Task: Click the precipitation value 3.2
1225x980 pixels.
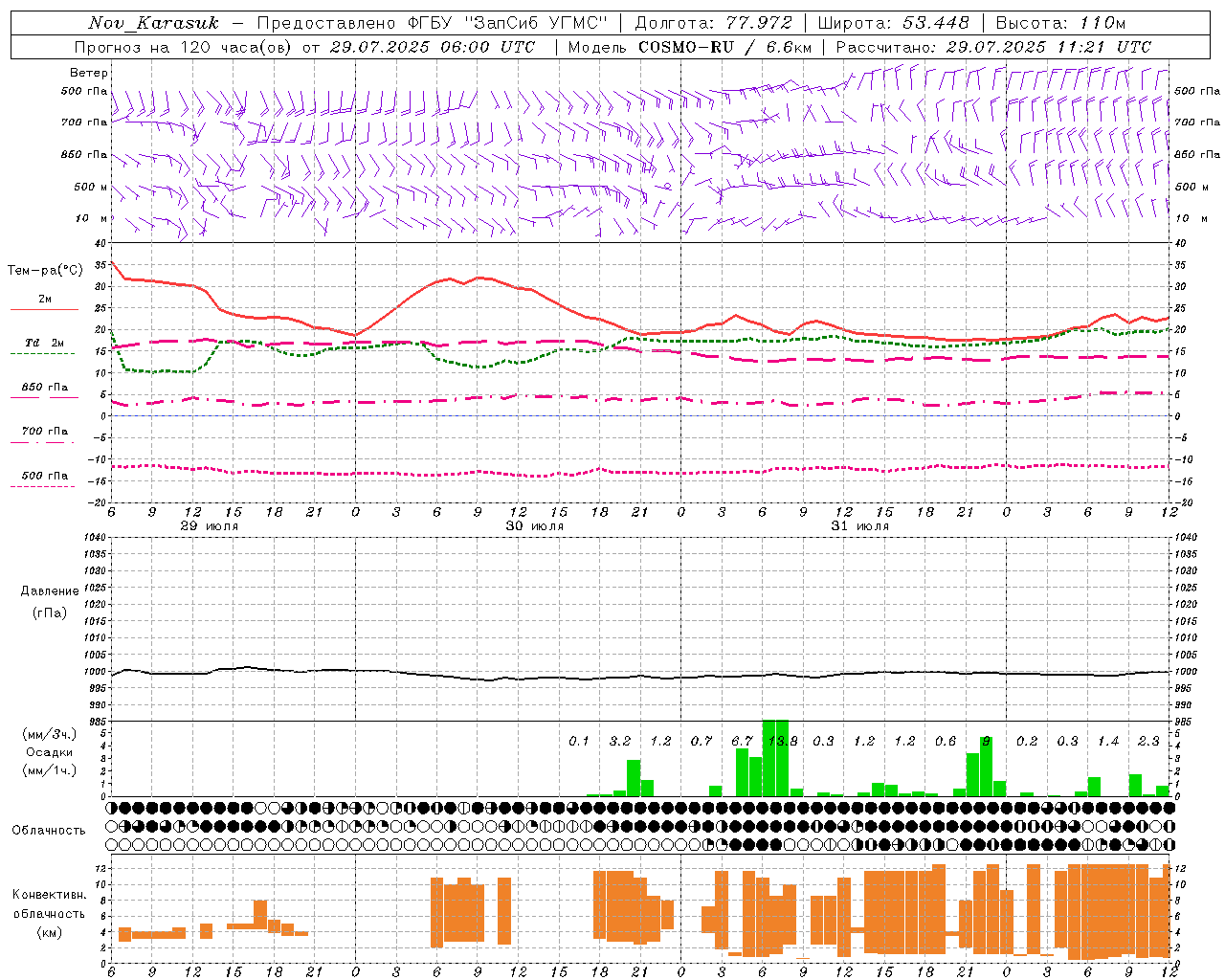Action: click(620, 742)
